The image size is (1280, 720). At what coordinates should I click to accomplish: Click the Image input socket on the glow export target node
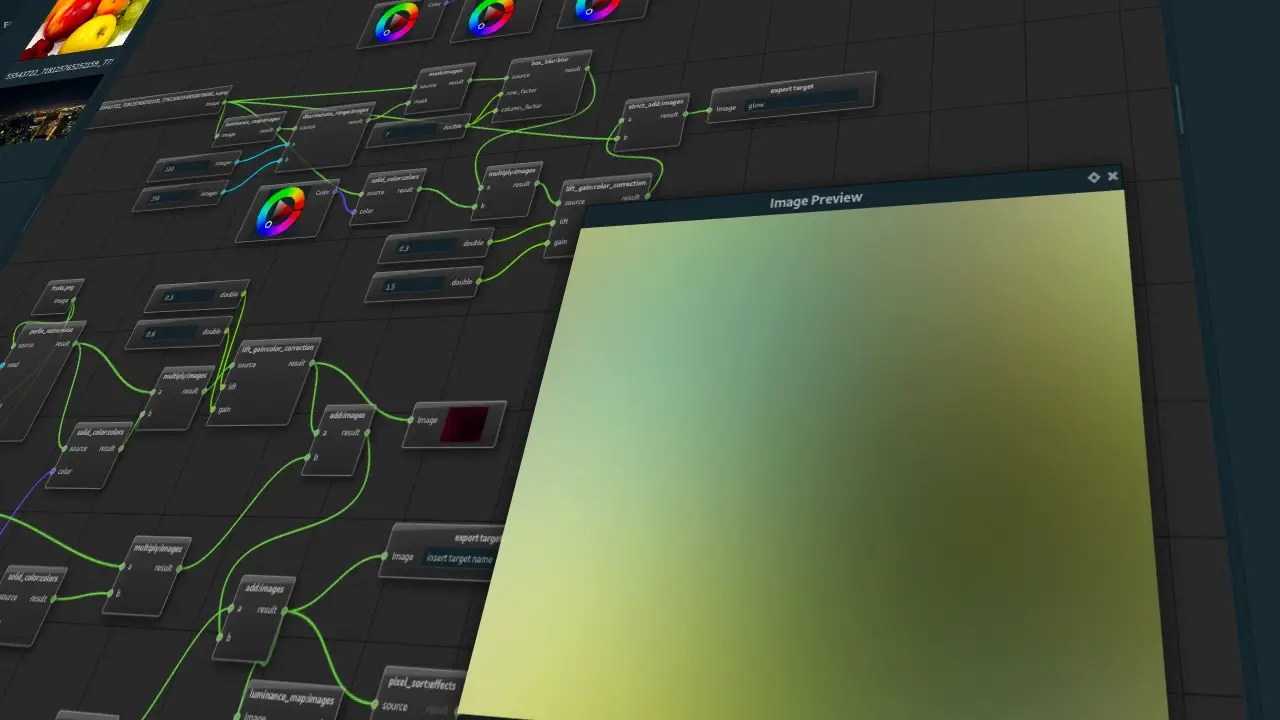click(709, 110)
